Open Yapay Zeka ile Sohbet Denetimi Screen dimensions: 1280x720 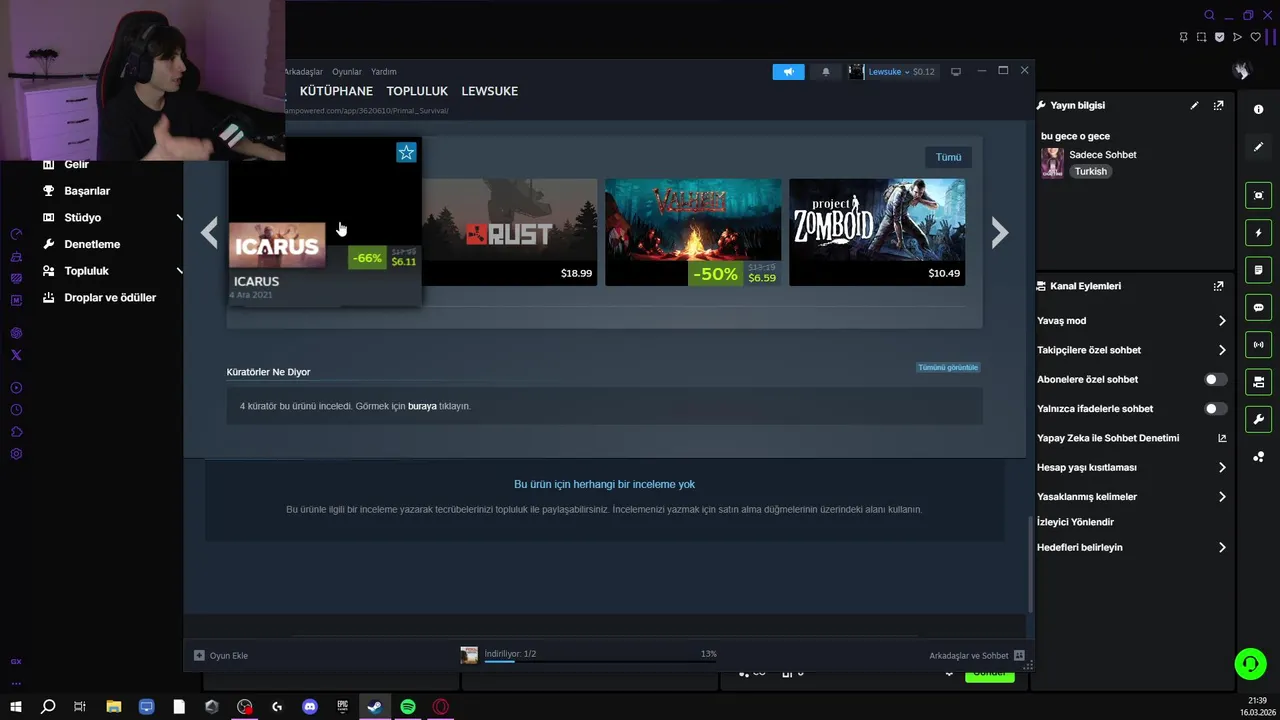[x=1131, y=438]
